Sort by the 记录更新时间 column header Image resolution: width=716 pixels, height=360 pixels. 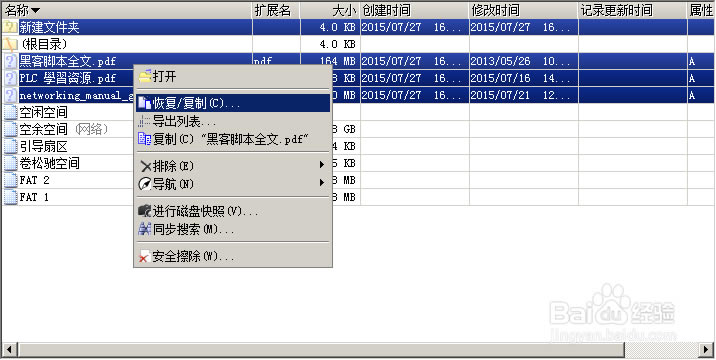pyautogui.click(x=633, y=10)
